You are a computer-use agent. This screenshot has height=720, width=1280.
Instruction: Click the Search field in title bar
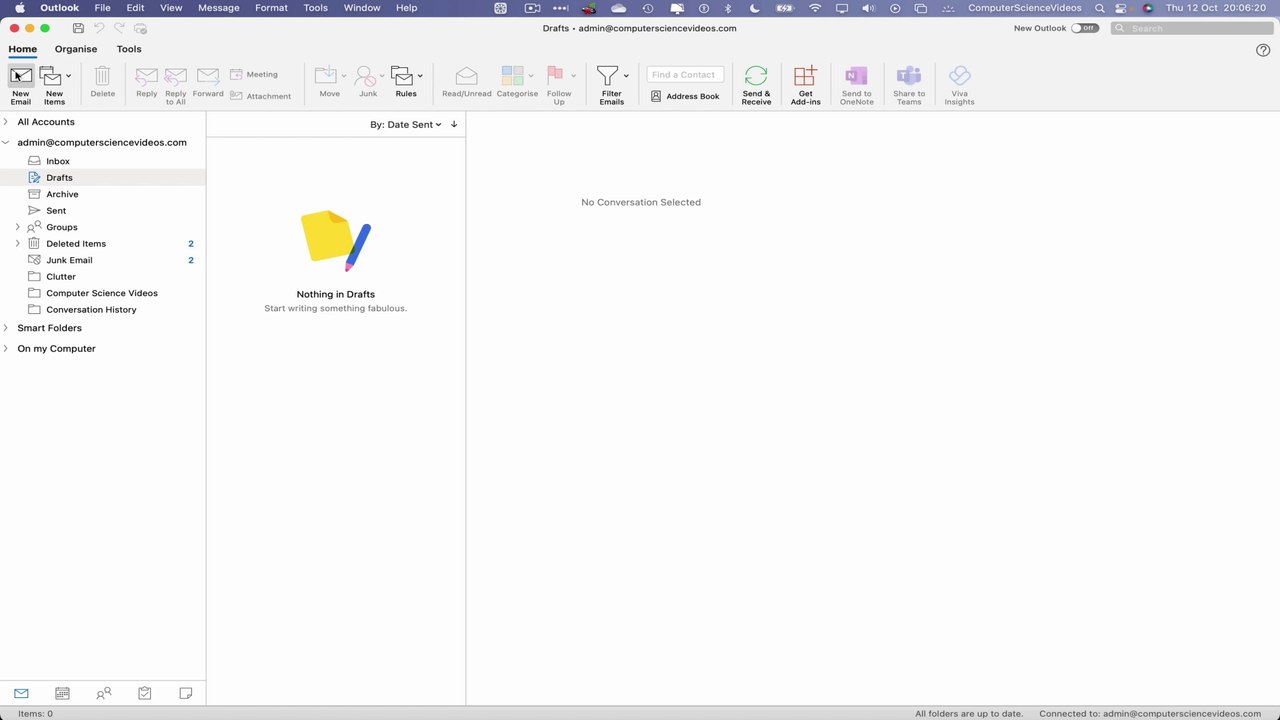click(x=1191, y=28)
